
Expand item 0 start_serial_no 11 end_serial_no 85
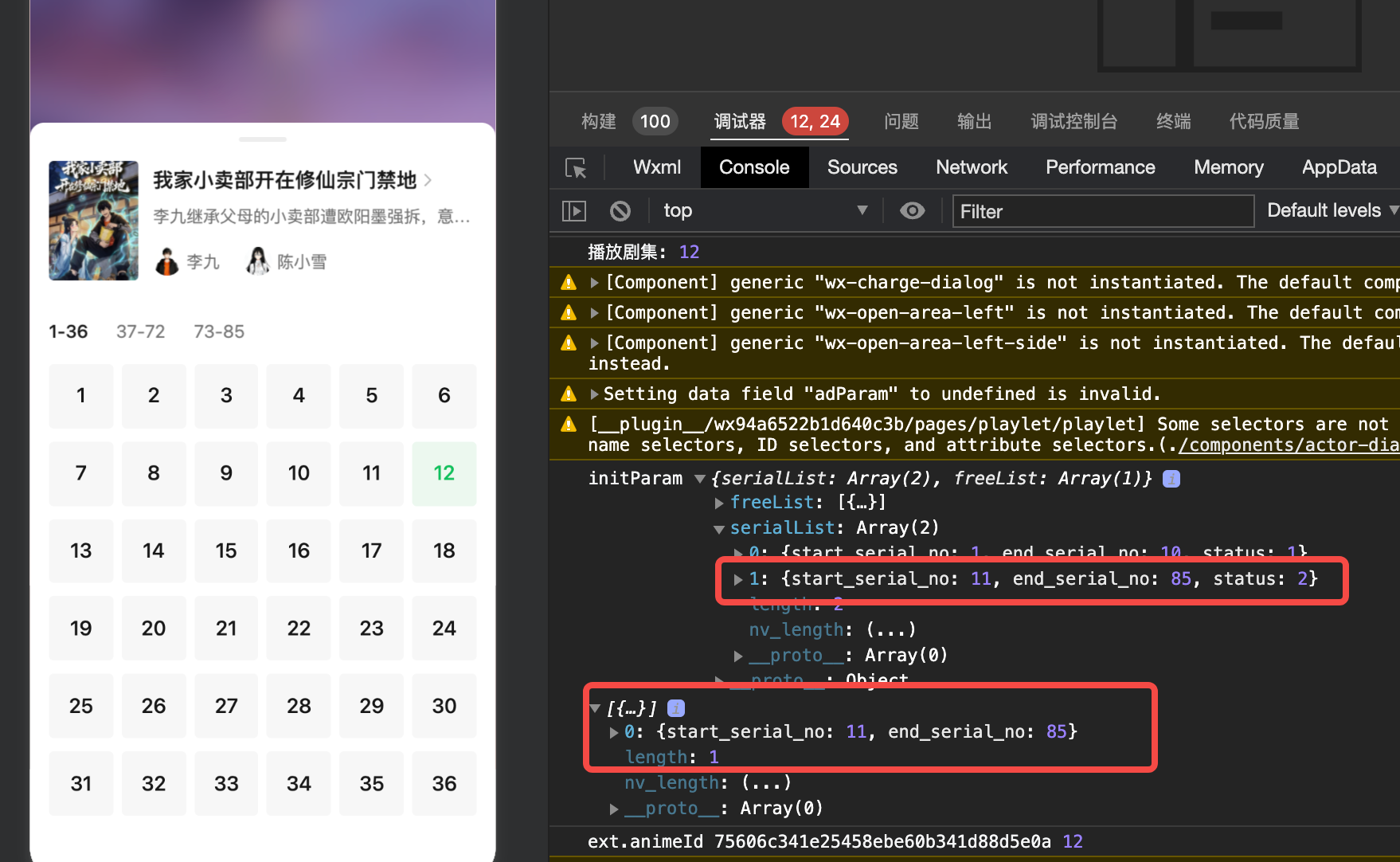[614, 732]
